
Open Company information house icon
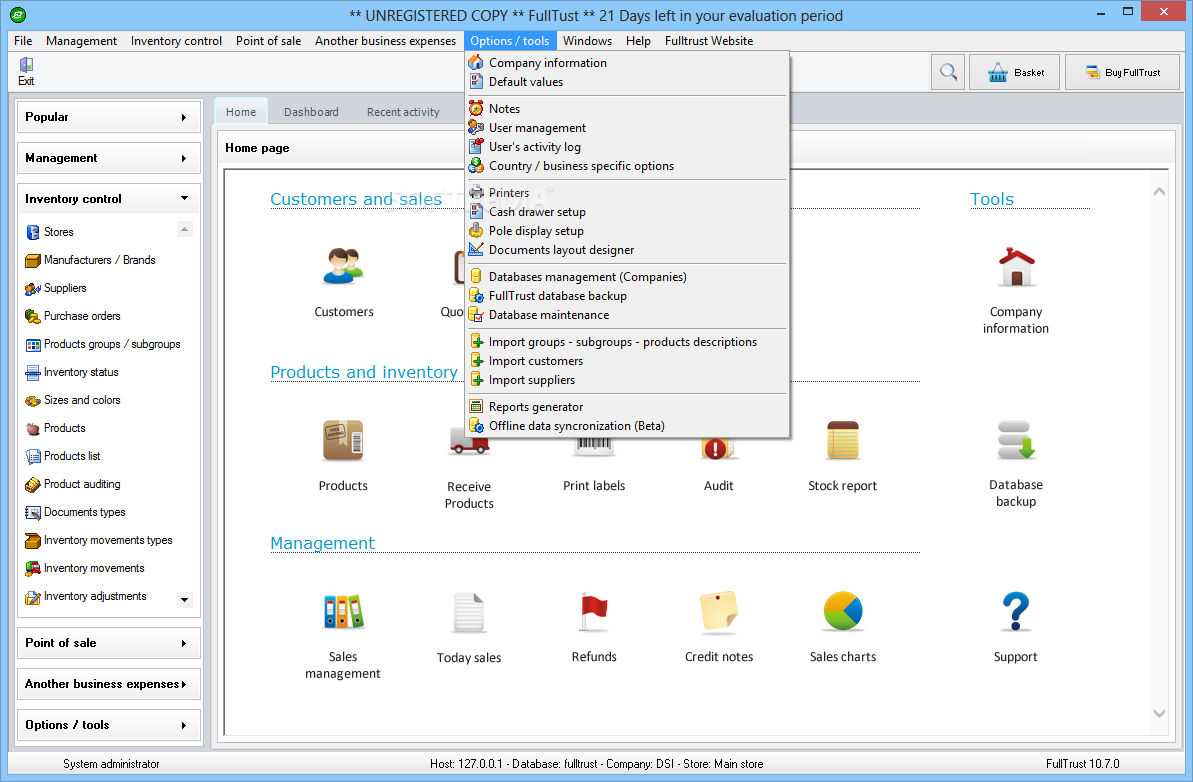(x=1016, y=266)
